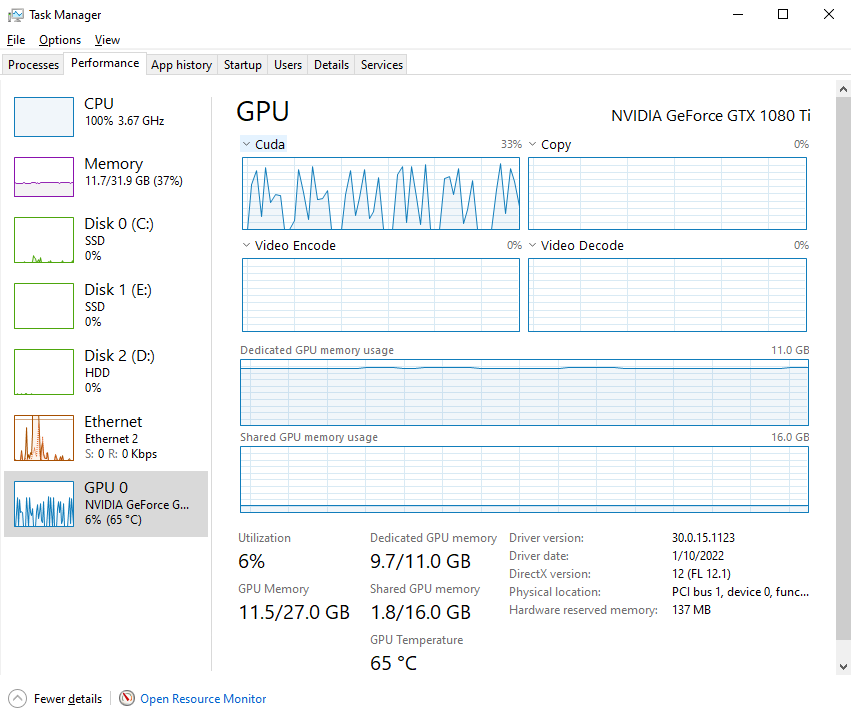Switch to the Processes tab
Viewport: 851px width, 721px height.
[x=33, y=64]
